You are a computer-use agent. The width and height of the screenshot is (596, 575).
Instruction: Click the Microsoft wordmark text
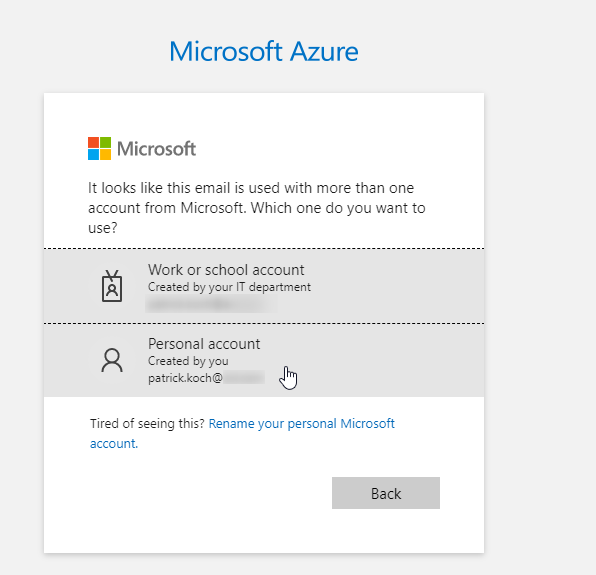click(x=156, y=149)
